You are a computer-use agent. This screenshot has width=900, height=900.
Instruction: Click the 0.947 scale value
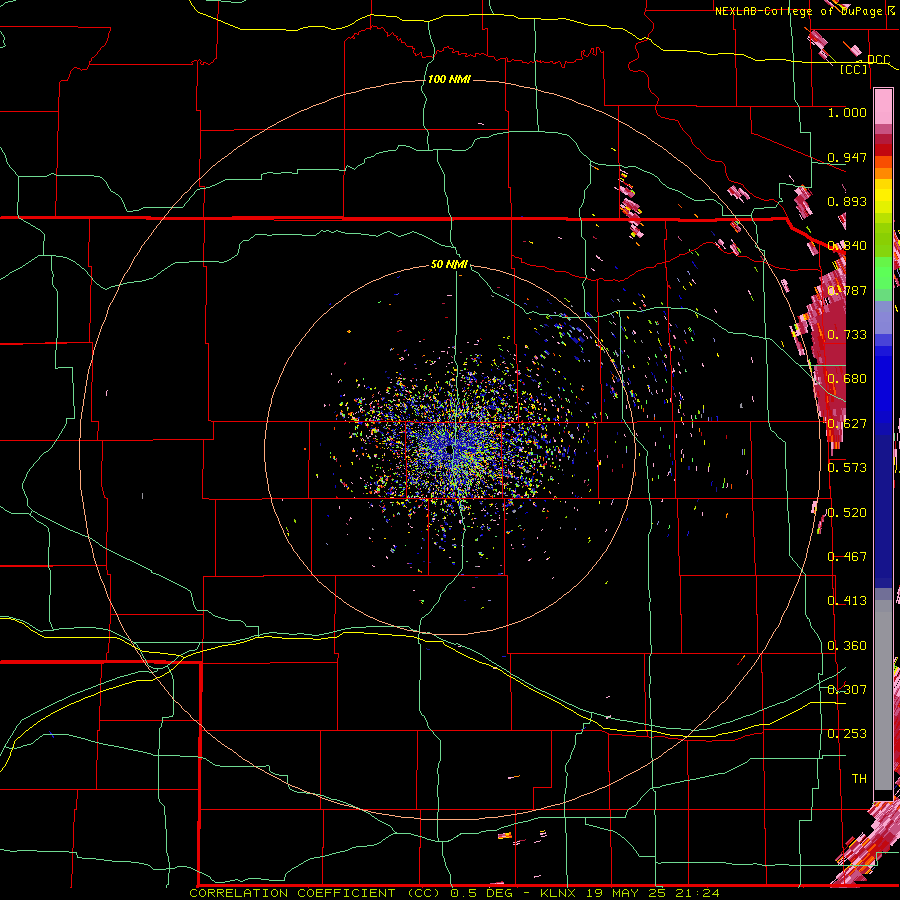pyautogui.click(x=847, y=157)
